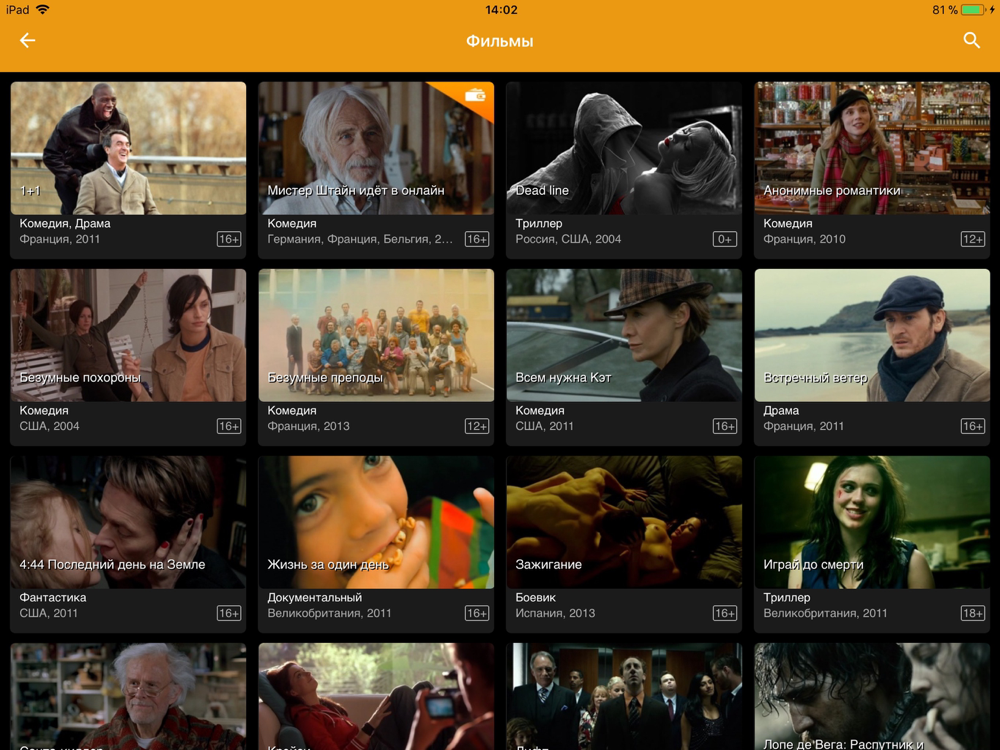Tap the 16+ badge for Безумные похороны
This screenshot has height=750, width=1000.
coord(229,426)
